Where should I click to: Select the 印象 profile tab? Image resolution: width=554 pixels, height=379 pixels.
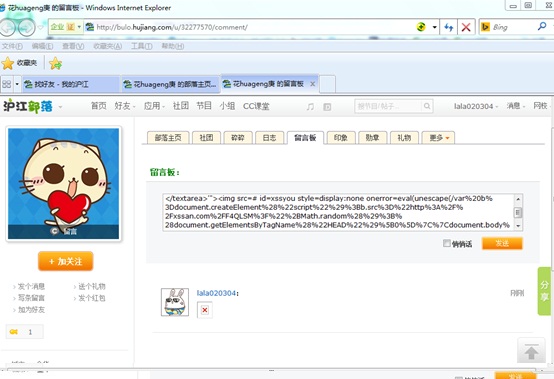click(x=341, y=138)
